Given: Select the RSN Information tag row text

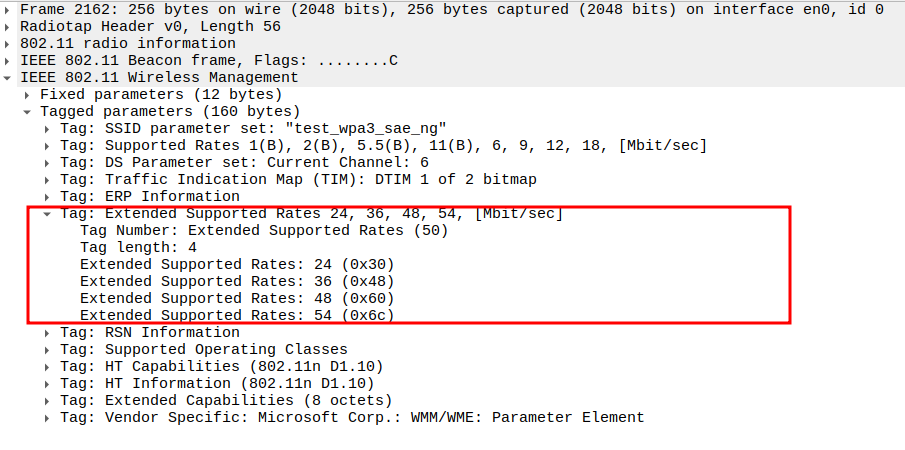Looking at the screenshot, I should point(150,333).
